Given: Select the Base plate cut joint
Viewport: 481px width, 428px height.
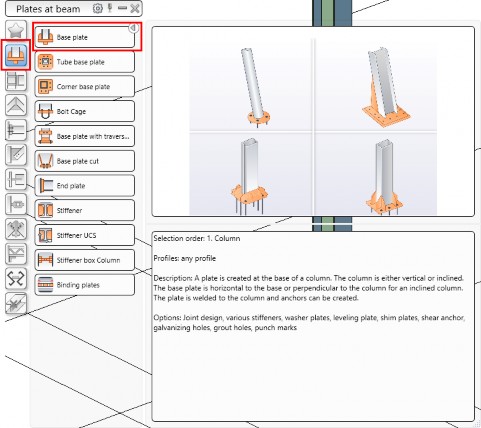Looking at the screenshot, I should point(85,161).
